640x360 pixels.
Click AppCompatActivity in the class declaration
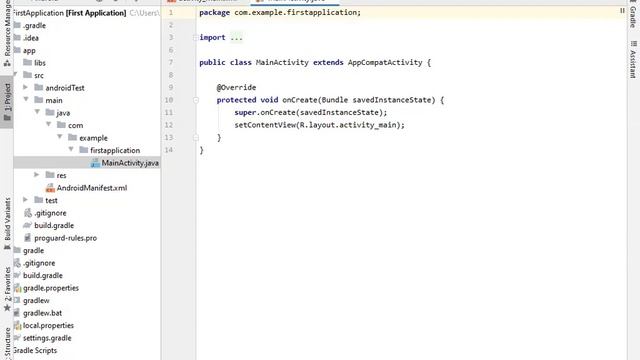tap(385, 62)
